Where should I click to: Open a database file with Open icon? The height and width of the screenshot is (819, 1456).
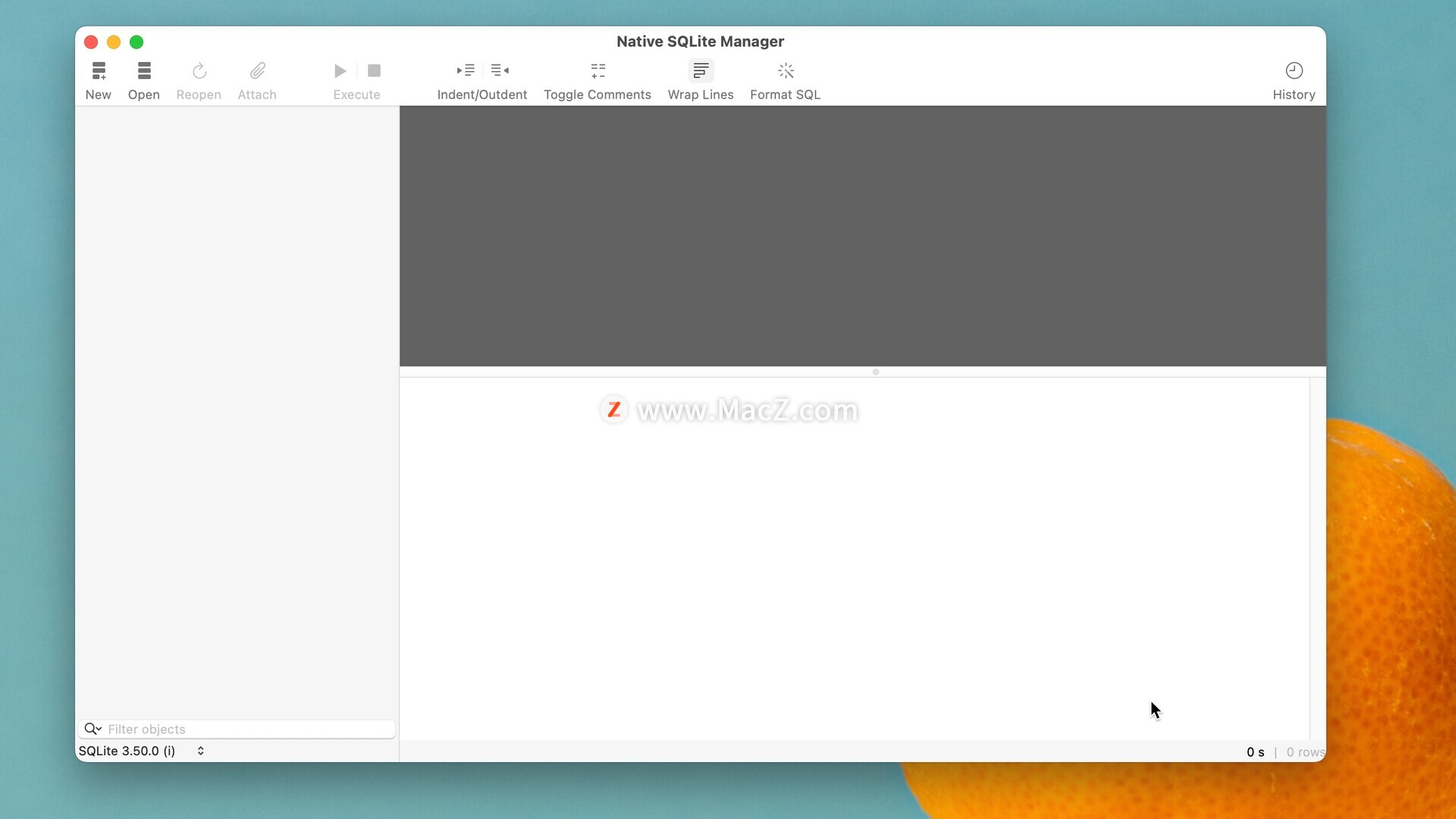tap(144, 71)
